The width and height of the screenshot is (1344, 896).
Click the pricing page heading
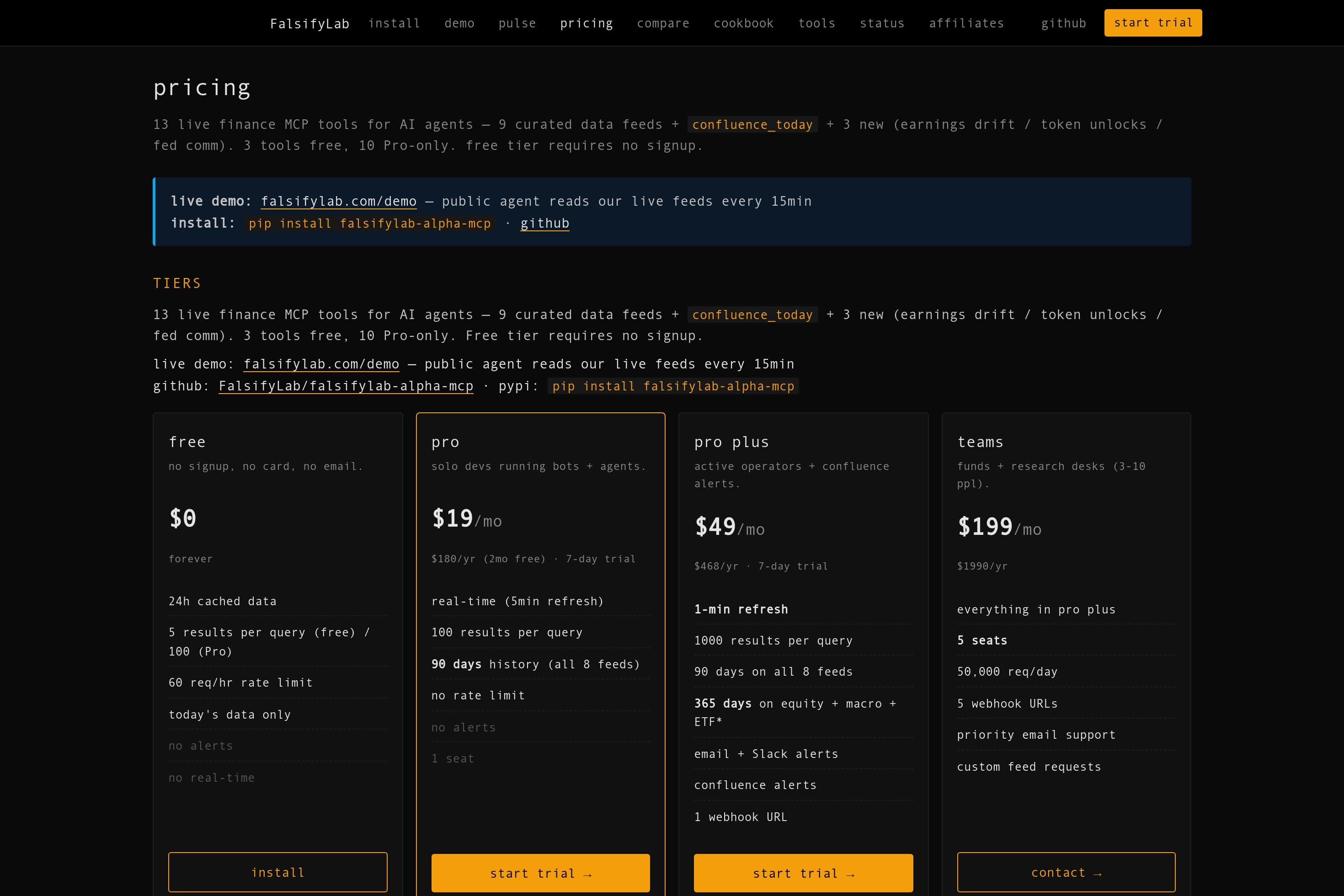tap(202, 87)
